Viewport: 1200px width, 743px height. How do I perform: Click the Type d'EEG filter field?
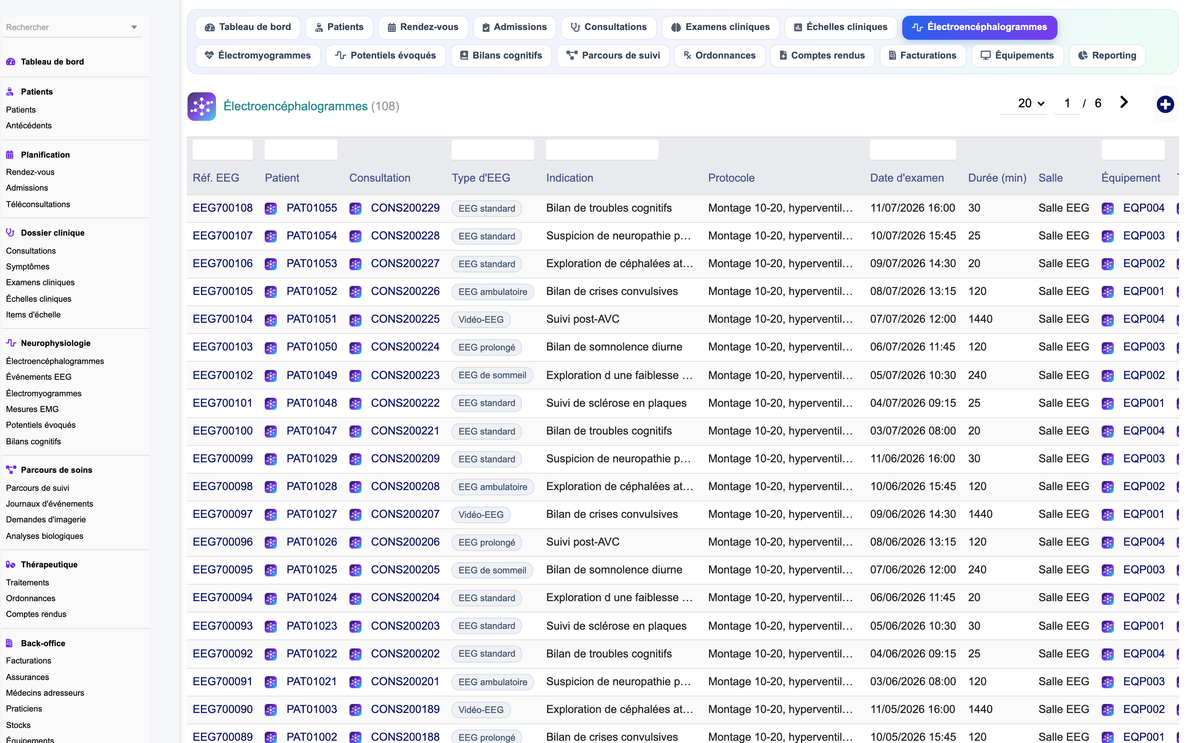493,150
